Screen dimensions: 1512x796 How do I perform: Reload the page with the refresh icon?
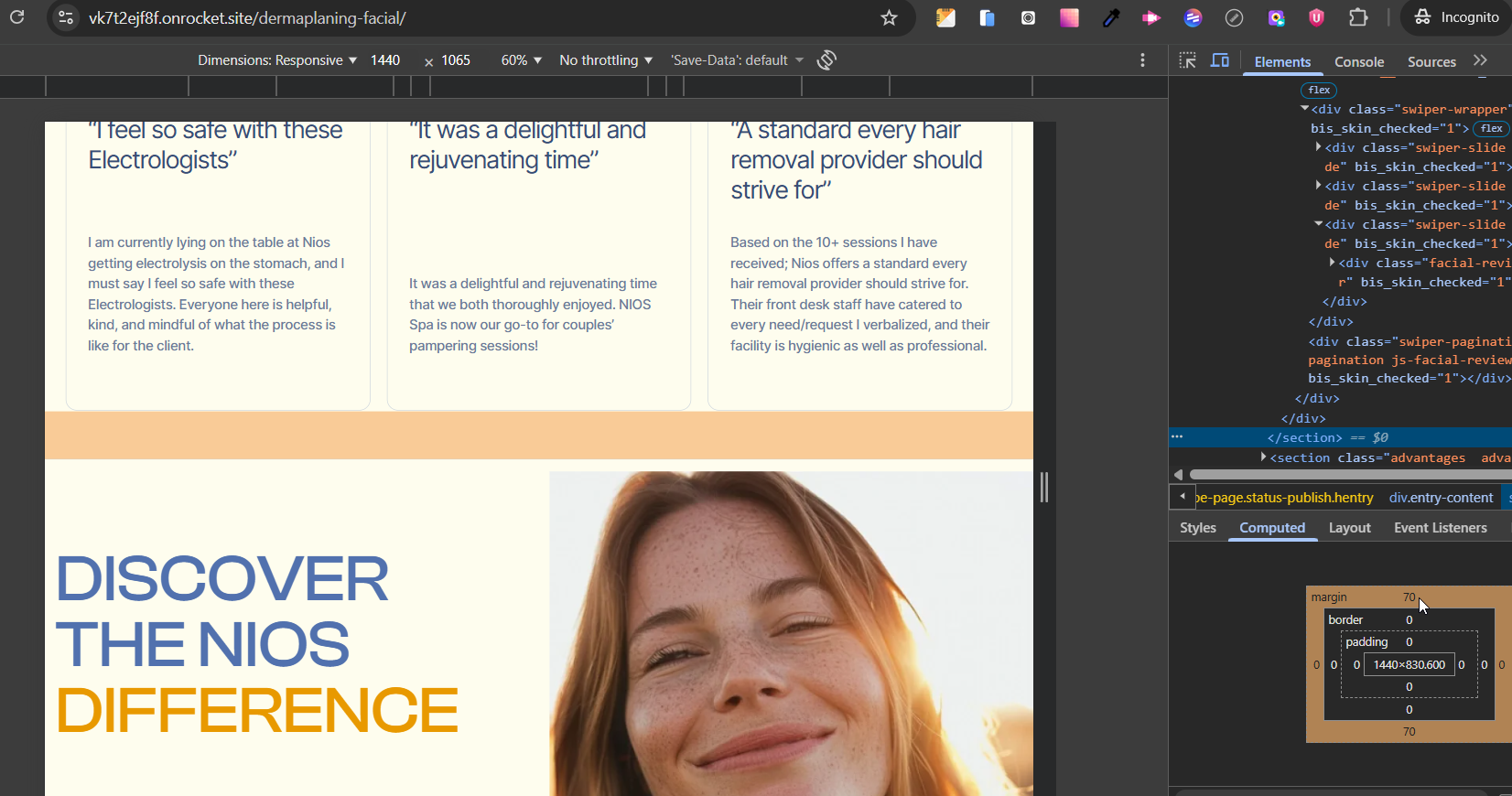click(17, 17)
